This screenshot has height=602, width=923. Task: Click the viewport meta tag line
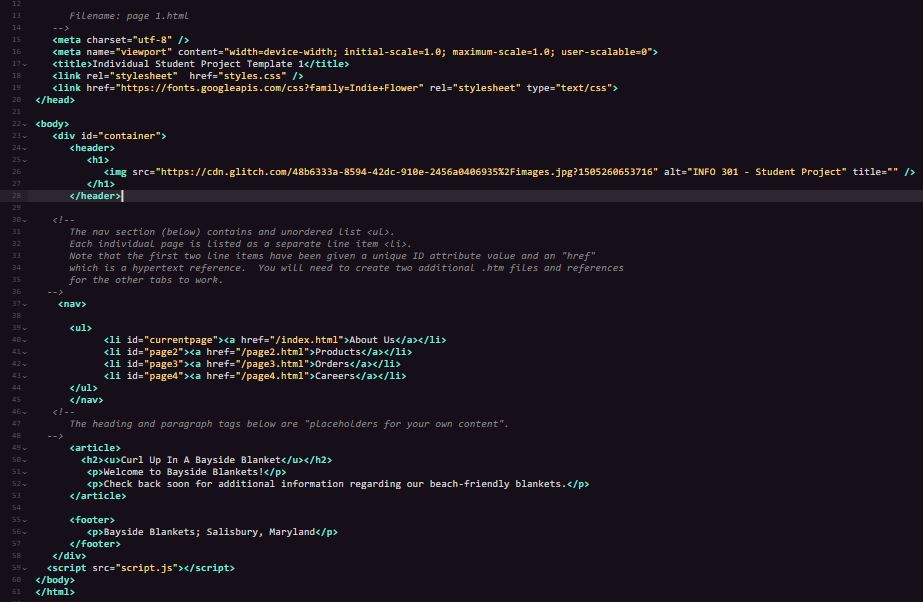click(300, 51)
